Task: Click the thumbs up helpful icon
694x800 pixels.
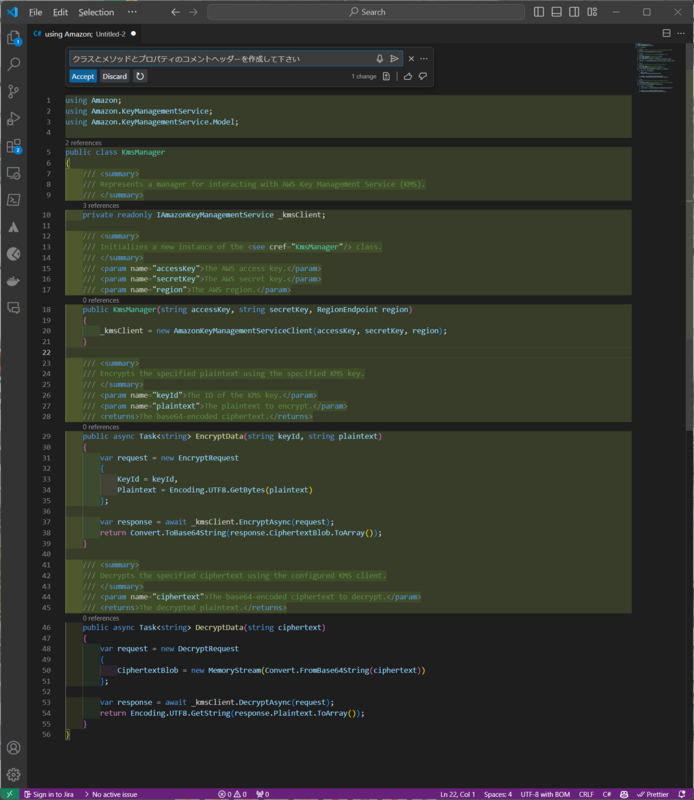Action: point(408,77)
